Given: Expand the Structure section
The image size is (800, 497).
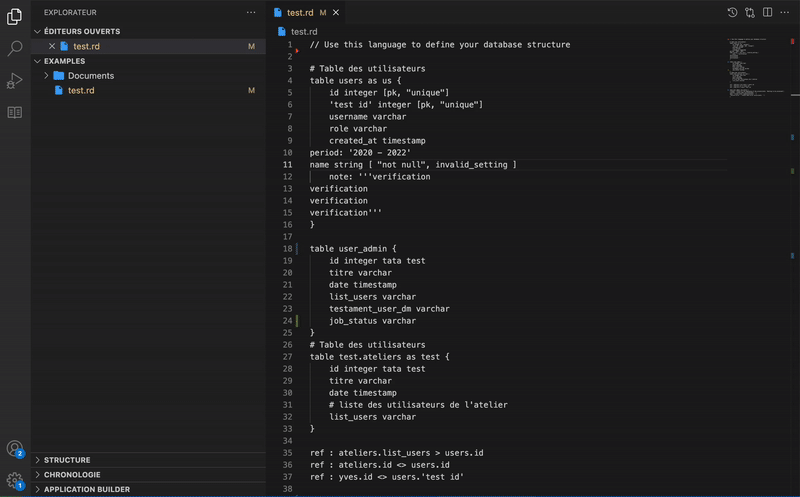Looking at the screenshot, I should (x=37, y=460).
